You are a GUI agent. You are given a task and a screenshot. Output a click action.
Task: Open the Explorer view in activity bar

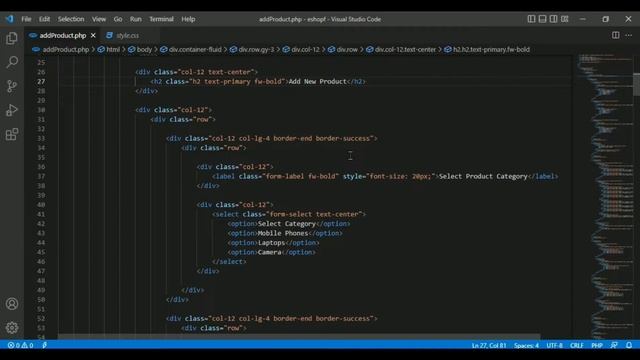coord(12,38)
